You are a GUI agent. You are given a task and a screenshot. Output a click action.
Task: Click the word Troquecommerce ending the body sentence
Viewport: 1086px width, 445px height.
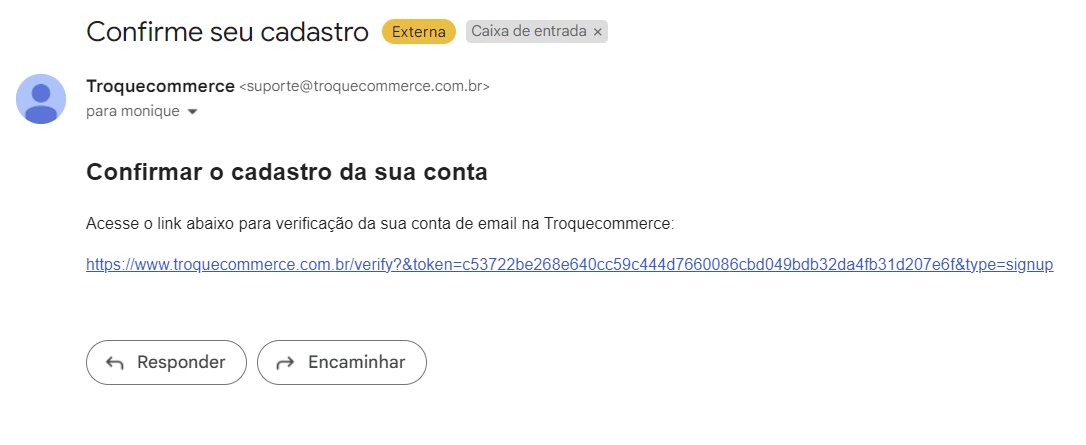(607, 224)
